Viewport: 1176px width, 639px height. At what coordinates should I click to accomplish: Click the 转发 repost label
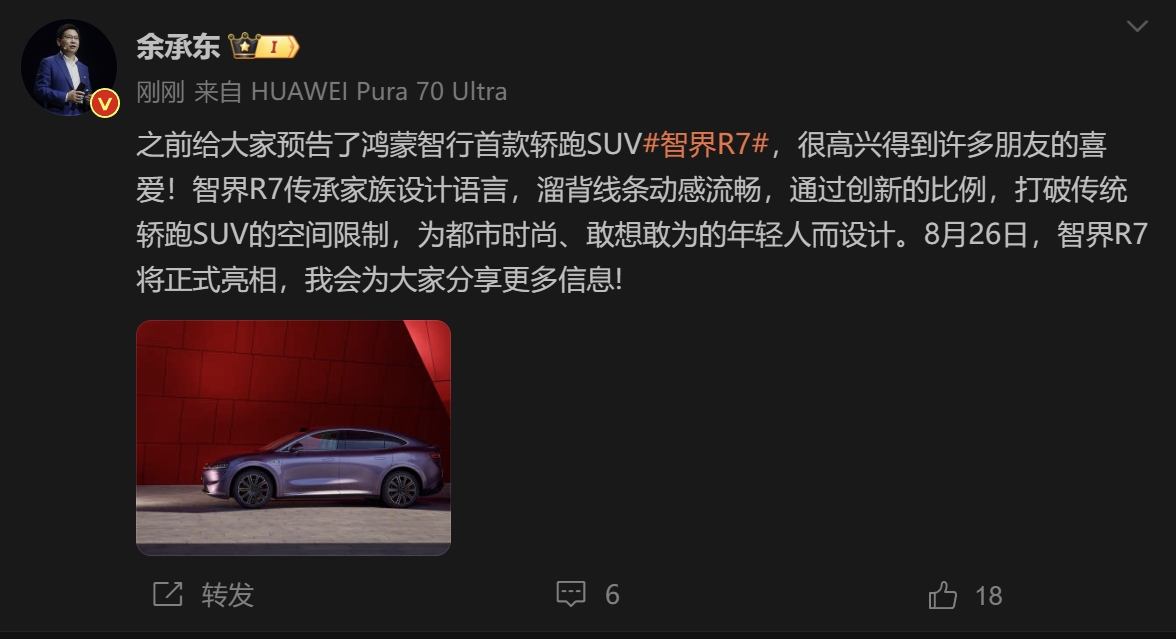pos(228,596)
